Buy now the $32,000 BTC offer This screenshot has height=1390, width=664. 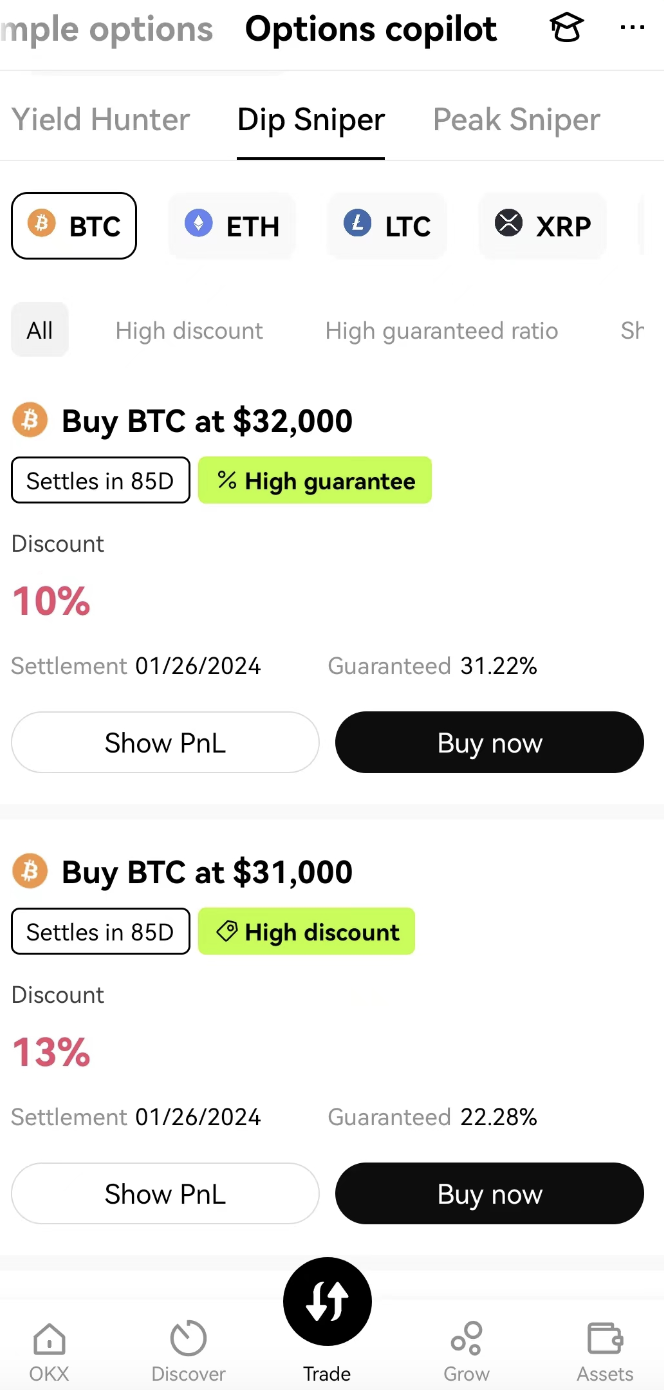coord(489,743)
